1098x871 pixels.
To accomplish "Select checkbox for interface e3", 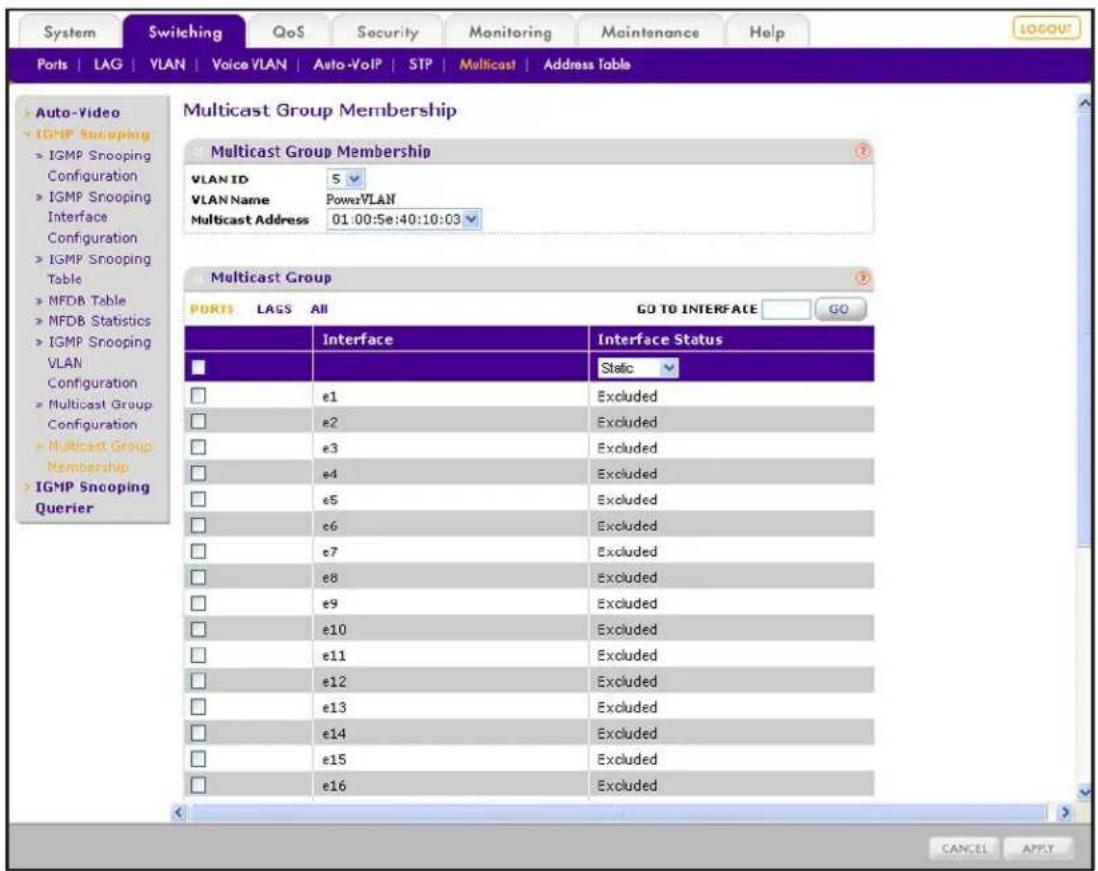I will [198, 447].
